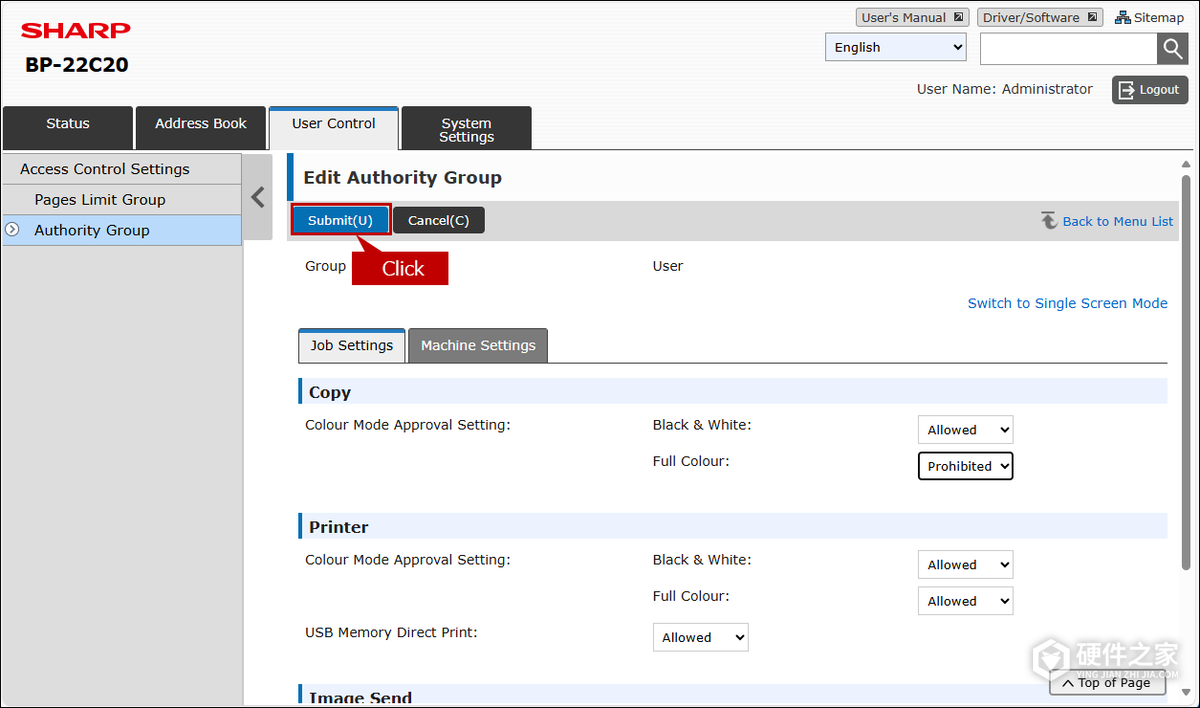Switch to the Machine Settings tab
Viewport: 1200px width, 708px height.
(x=478, y=345)
